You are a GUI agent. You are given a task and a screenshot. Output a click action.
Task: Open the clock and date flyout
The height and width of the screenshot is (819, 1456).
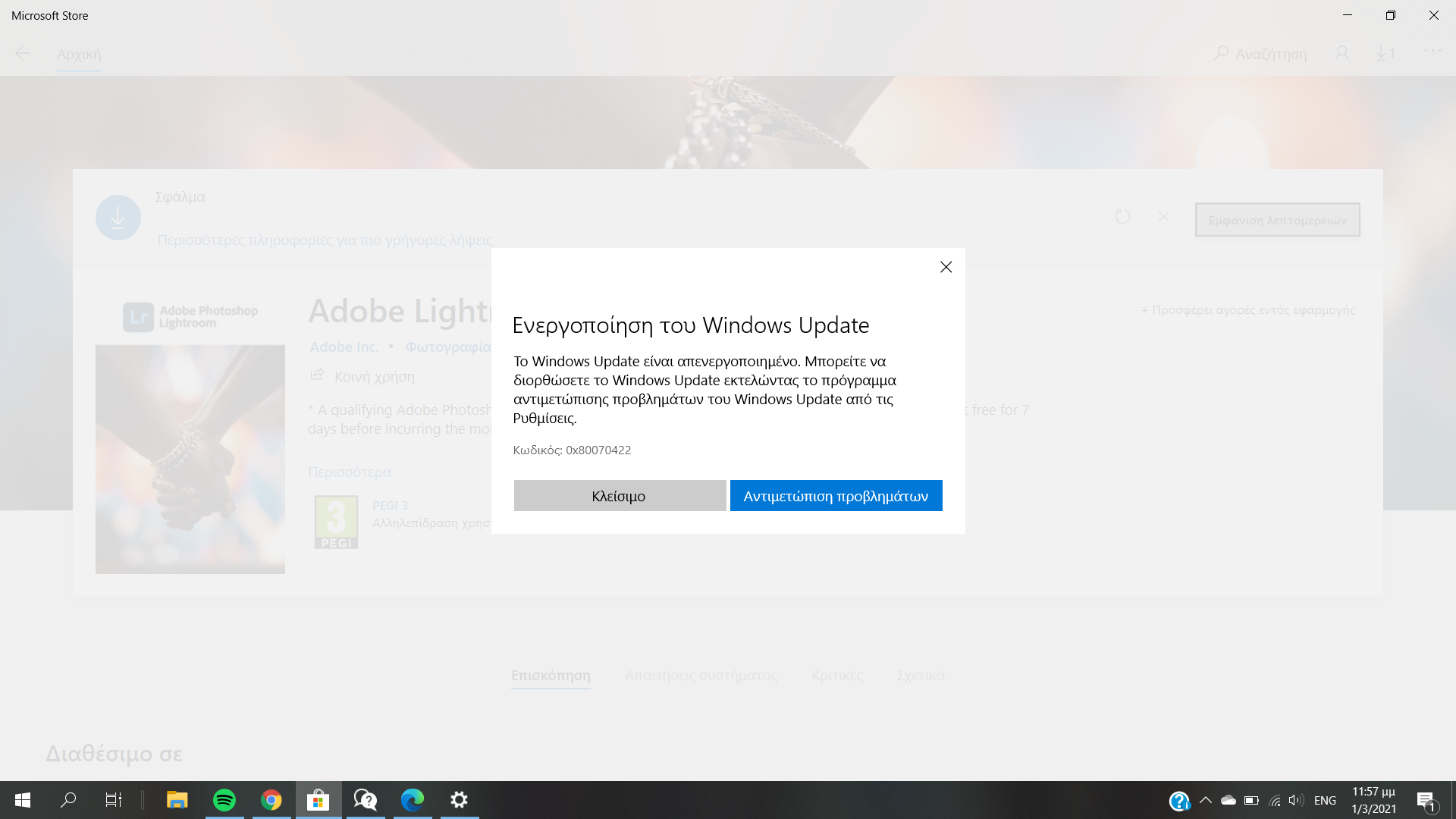pos(1373,800)
